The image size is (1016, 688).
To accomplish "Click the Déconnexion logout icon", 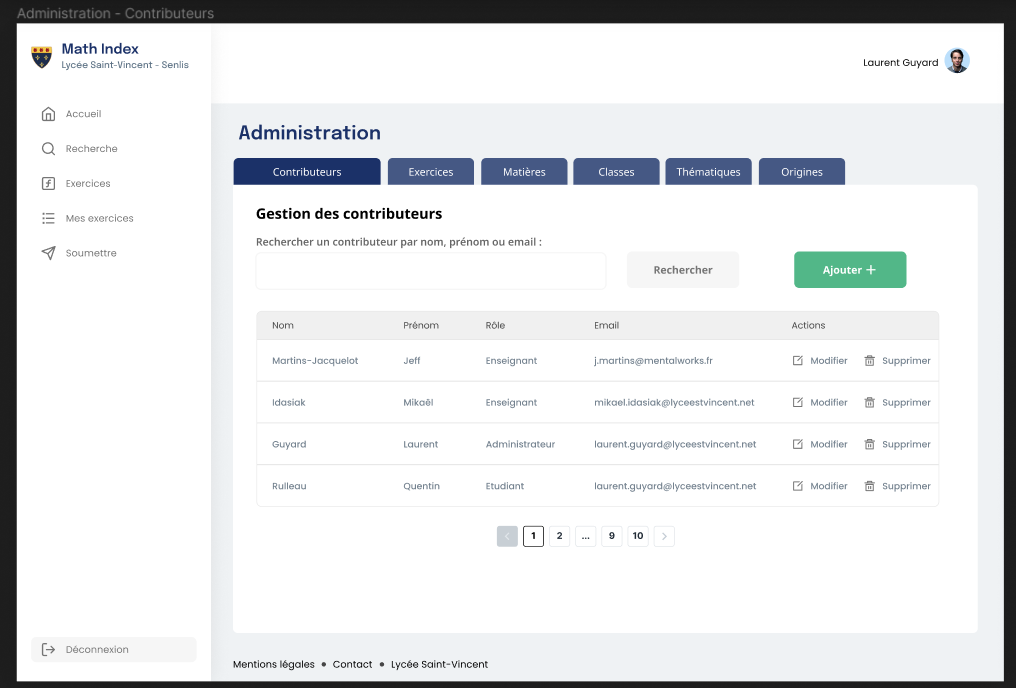I will point(48,650).
